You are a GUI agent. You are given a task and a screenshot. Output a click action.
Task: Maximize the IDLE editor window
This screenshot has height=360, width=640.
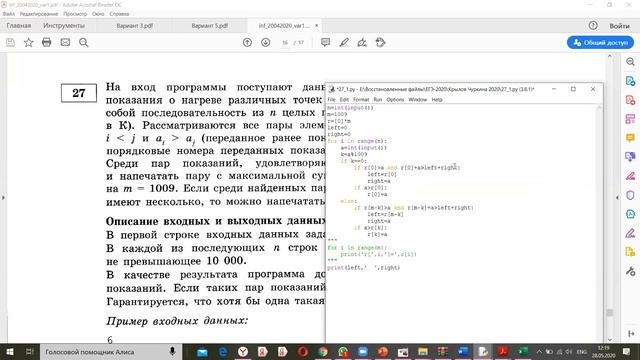click(x=573, y=89)
